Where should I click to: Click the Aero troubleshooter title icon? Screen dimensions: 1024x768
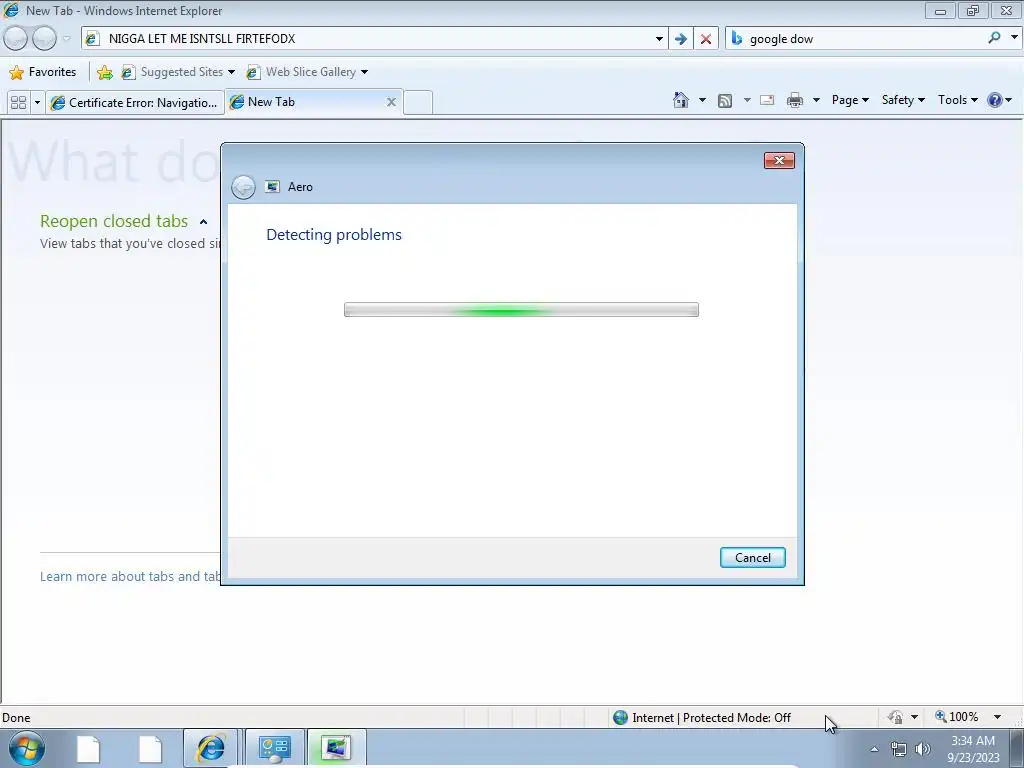click(272, 187)
